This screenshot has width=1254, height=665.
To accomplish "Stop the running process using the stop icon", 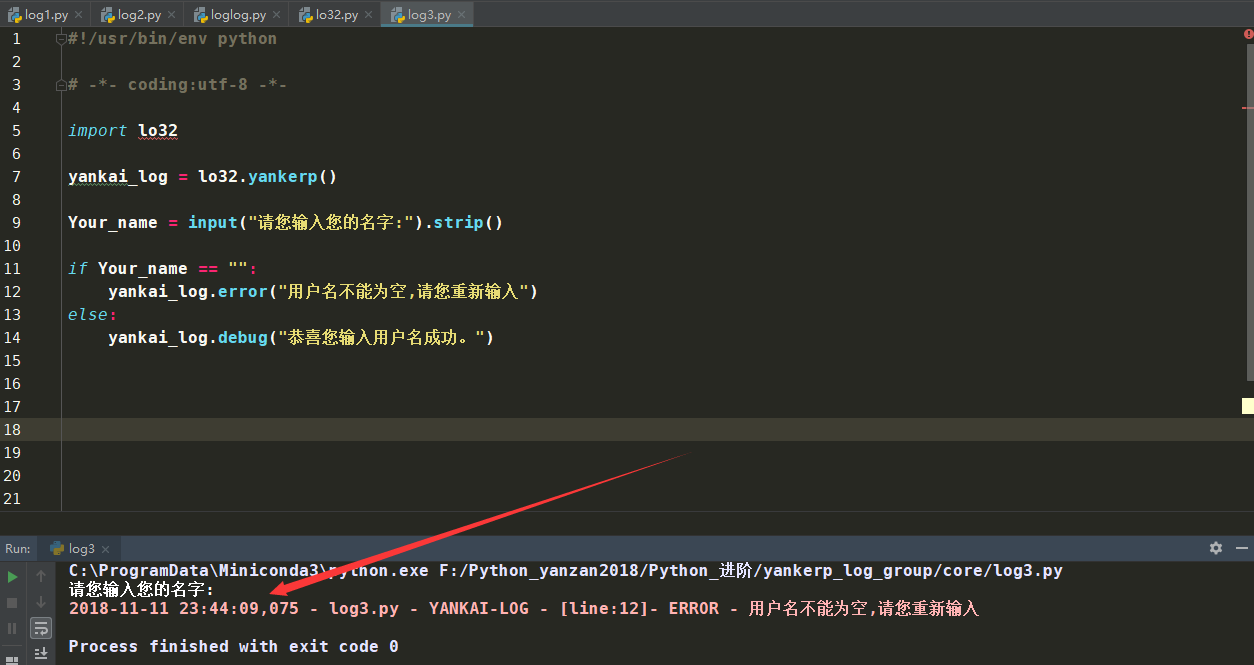I will coord(13,602).
